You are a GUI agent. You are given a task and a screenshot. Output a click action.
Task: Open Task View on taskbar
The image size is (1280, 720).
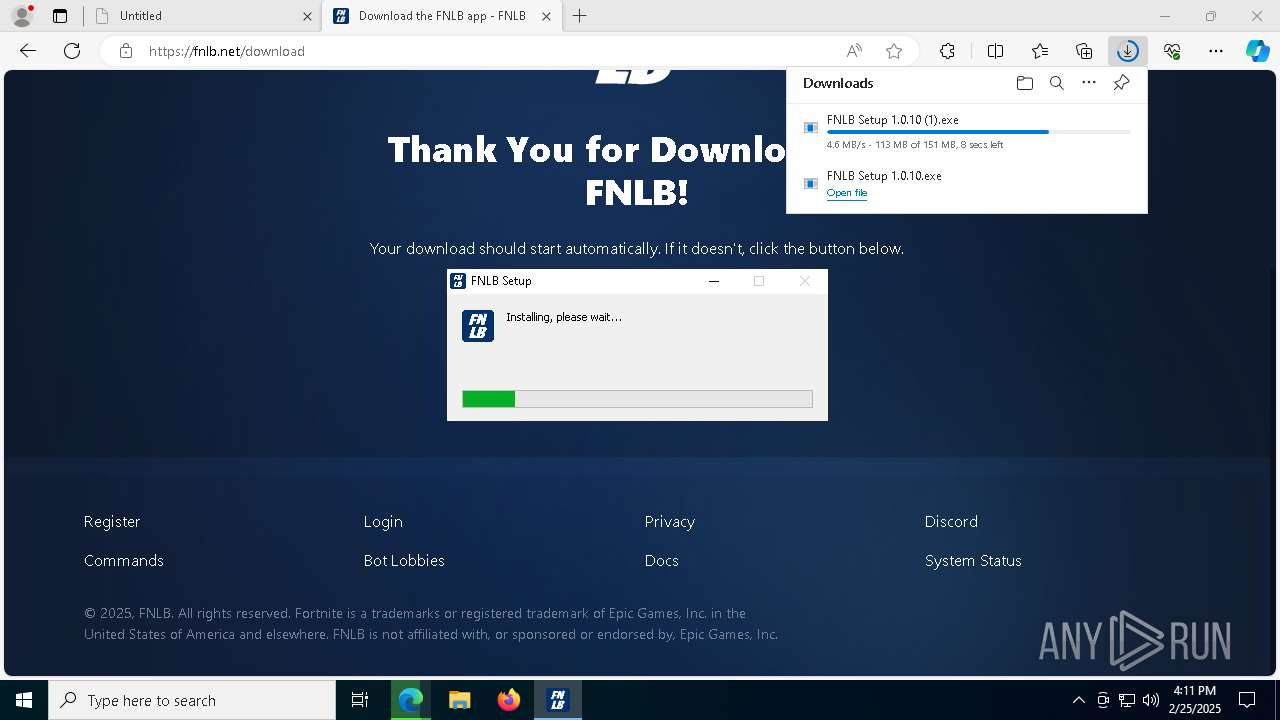(x=360, y=700)
